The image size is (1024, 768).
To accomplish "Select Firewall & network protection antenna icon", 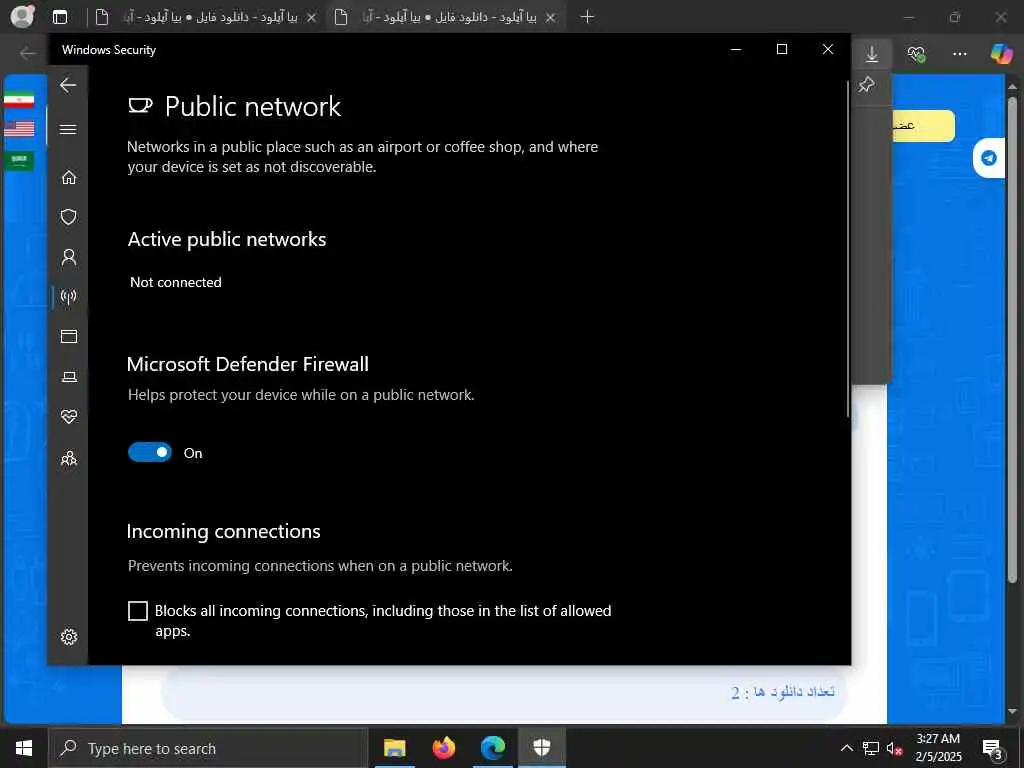I will point(69,296).
